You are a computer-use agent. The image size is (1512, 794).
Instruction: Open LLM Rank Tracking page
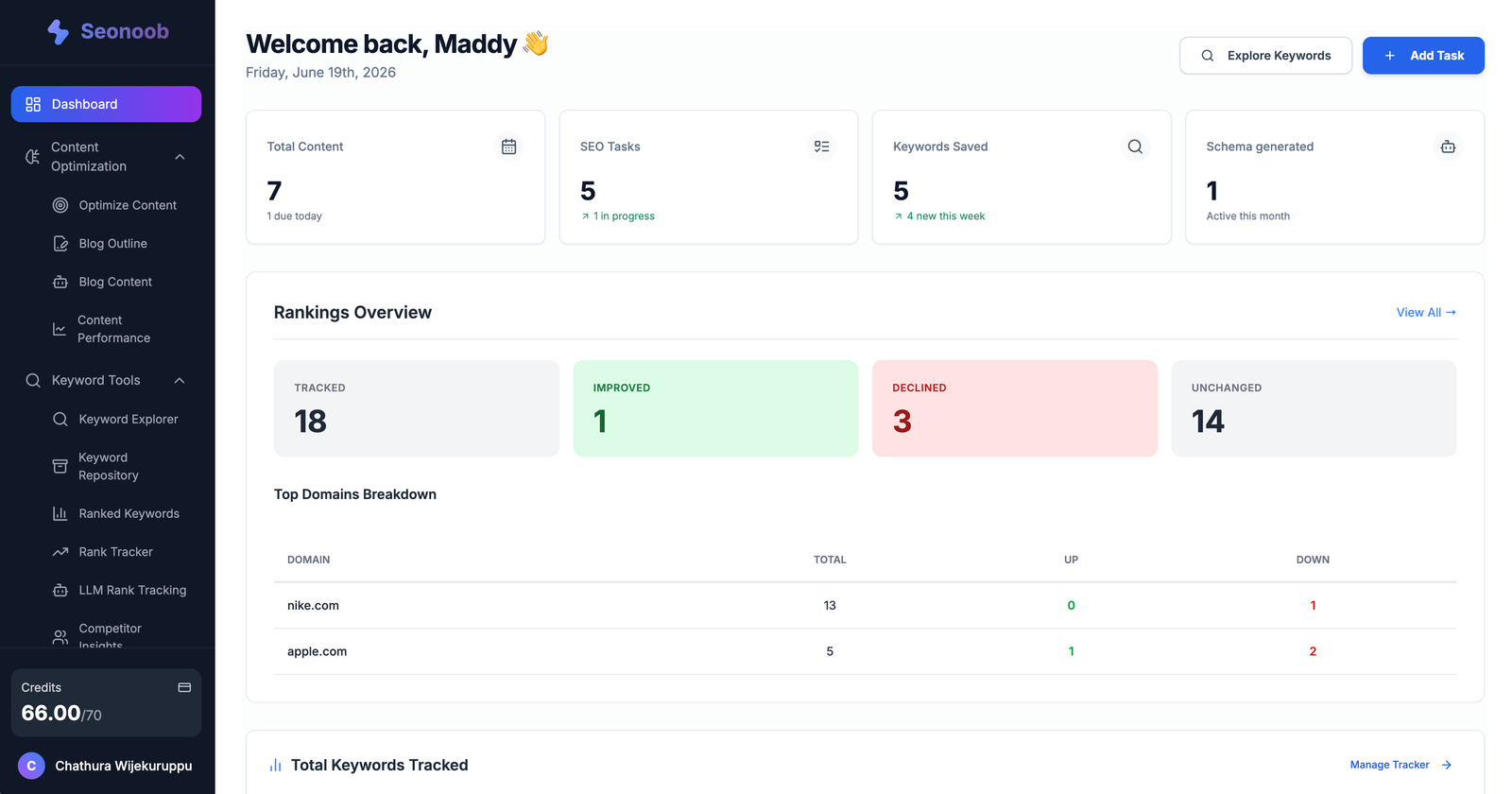132,590
